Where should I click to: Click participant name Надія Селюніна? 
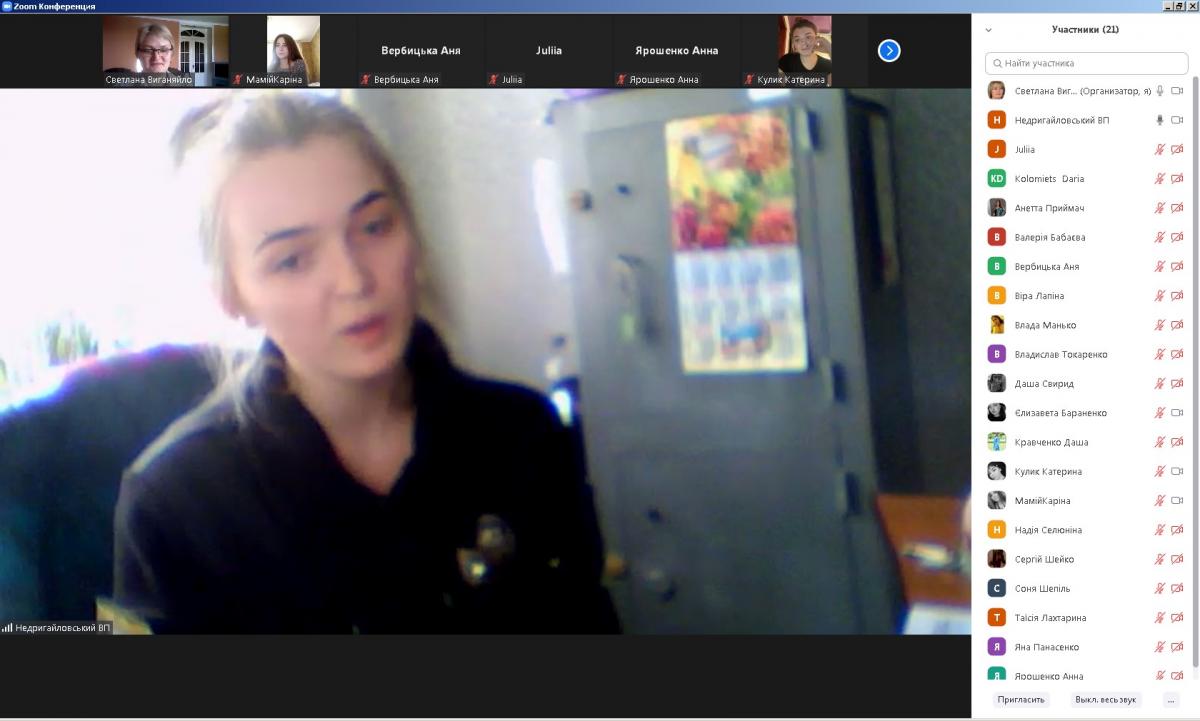pyautogui.click(x=1048, y=530)
